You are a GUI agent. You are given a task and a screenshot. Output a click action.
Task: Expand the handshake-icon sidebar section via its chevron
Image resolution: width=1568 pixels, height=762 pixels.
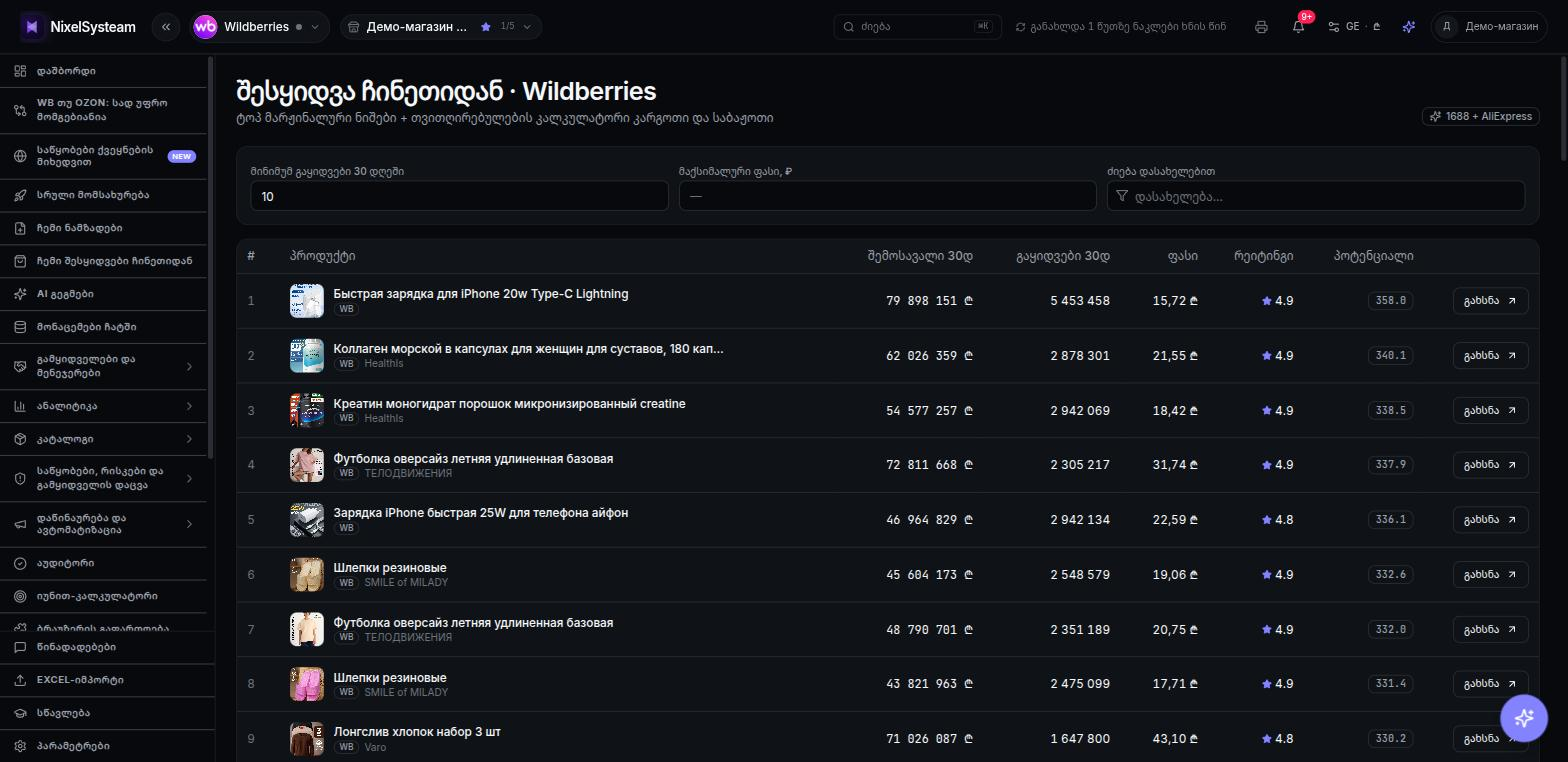tap(190, 367)
